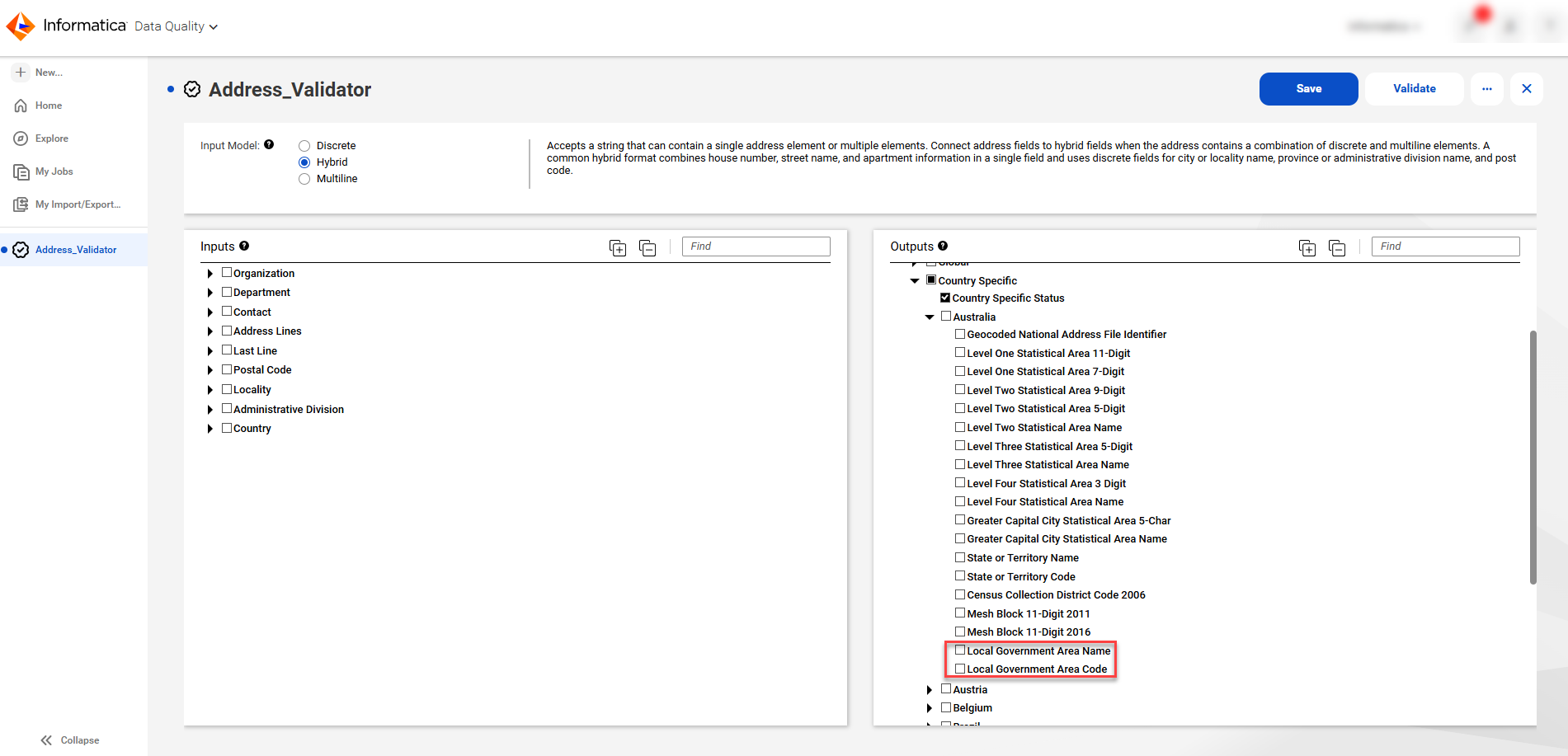Click the Find field in Inputs
Image resolution: width=1568 pixels, height=756 pixels.
[756, 247]
